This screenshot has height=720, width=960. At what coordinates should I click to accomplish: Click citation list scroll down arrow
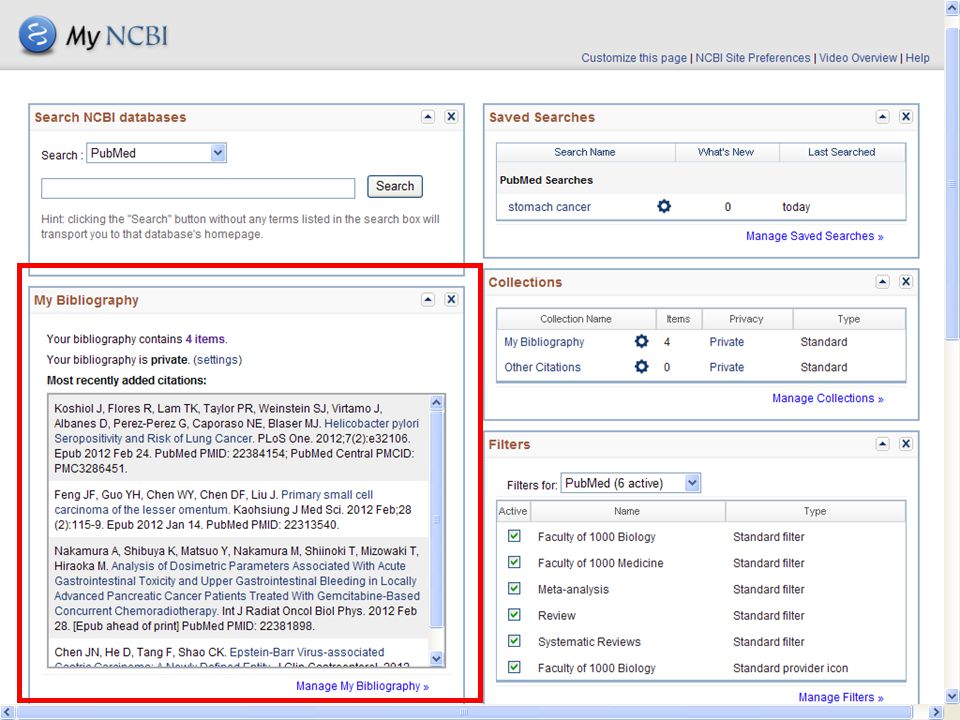[436, 659]
